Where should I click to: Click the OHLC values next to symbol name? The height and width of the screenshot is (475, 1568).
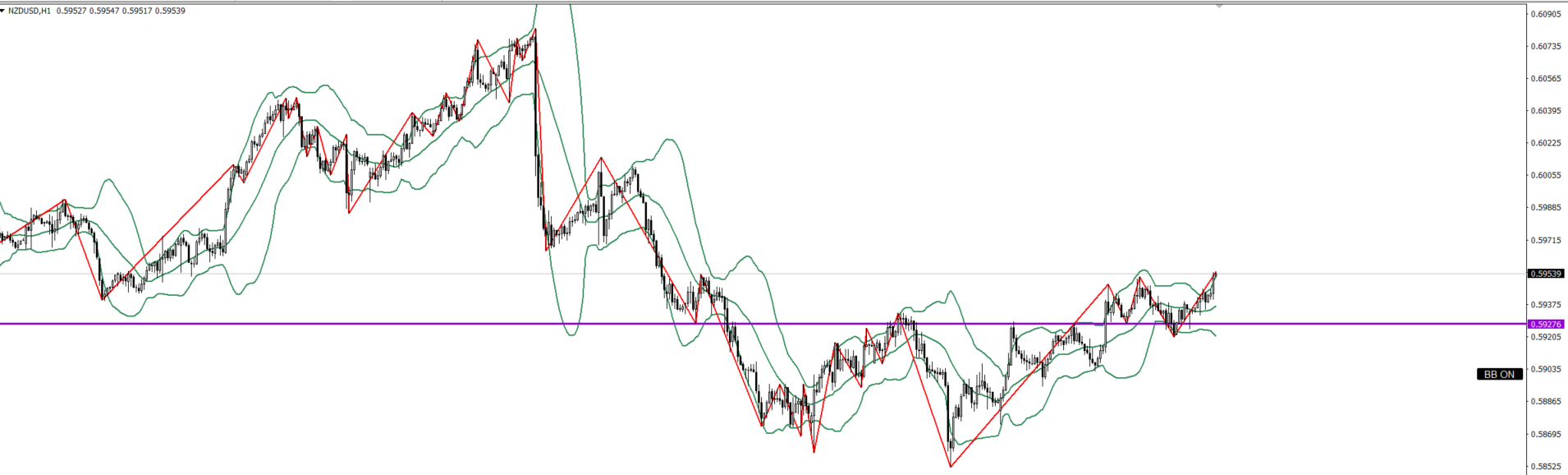(121, 11)
